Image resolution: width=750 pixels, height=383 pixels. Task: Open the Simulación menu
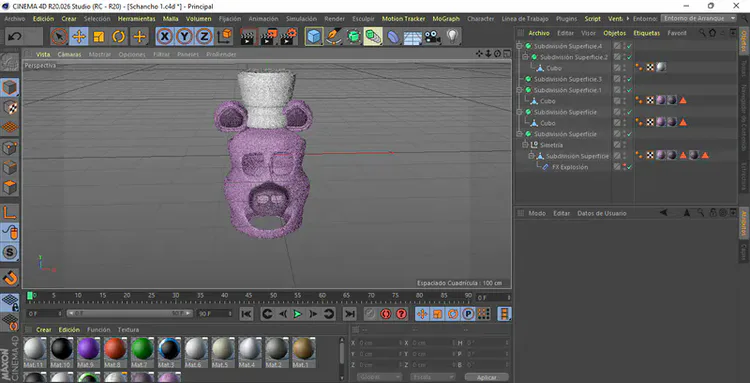[x=301, y=19]
